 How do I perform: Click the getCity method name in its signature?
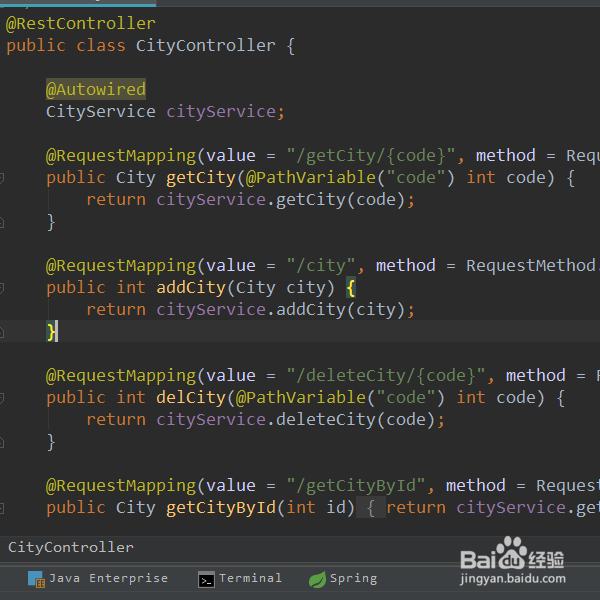(201, 178)
